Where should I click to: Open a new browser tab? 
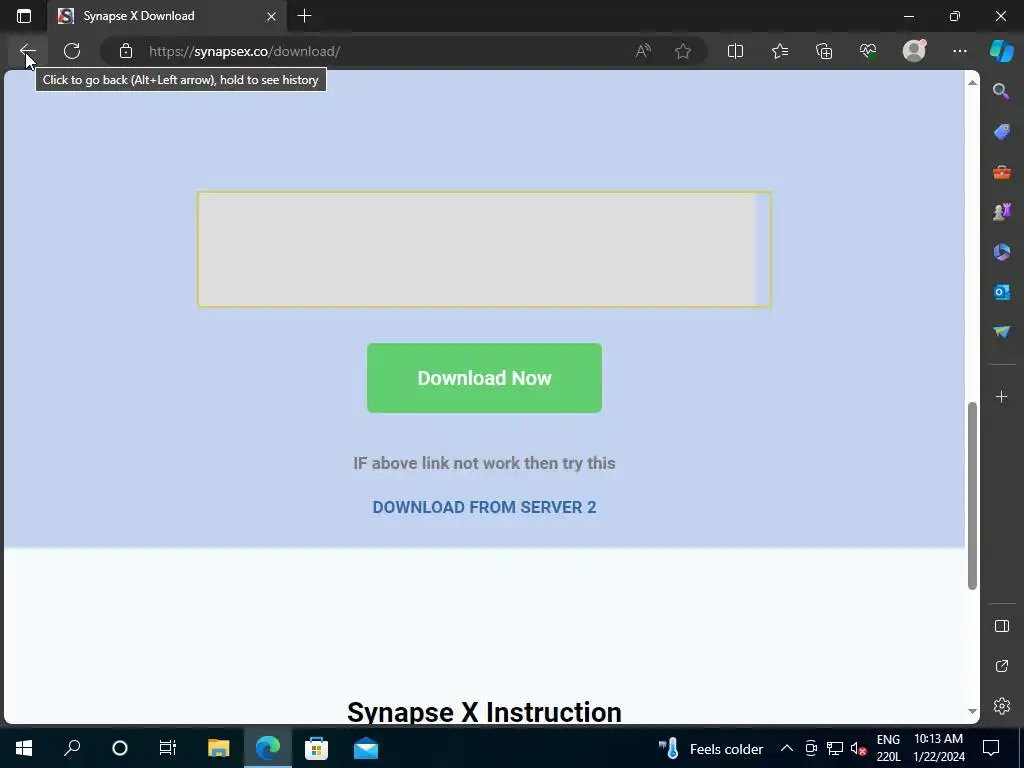(x=304, y=16)
